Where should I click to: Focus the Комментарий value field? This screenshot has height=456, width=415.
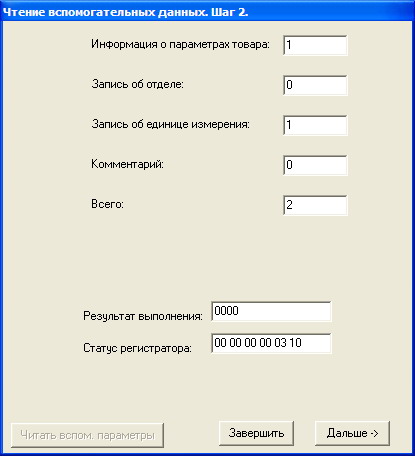pos(315,165)
